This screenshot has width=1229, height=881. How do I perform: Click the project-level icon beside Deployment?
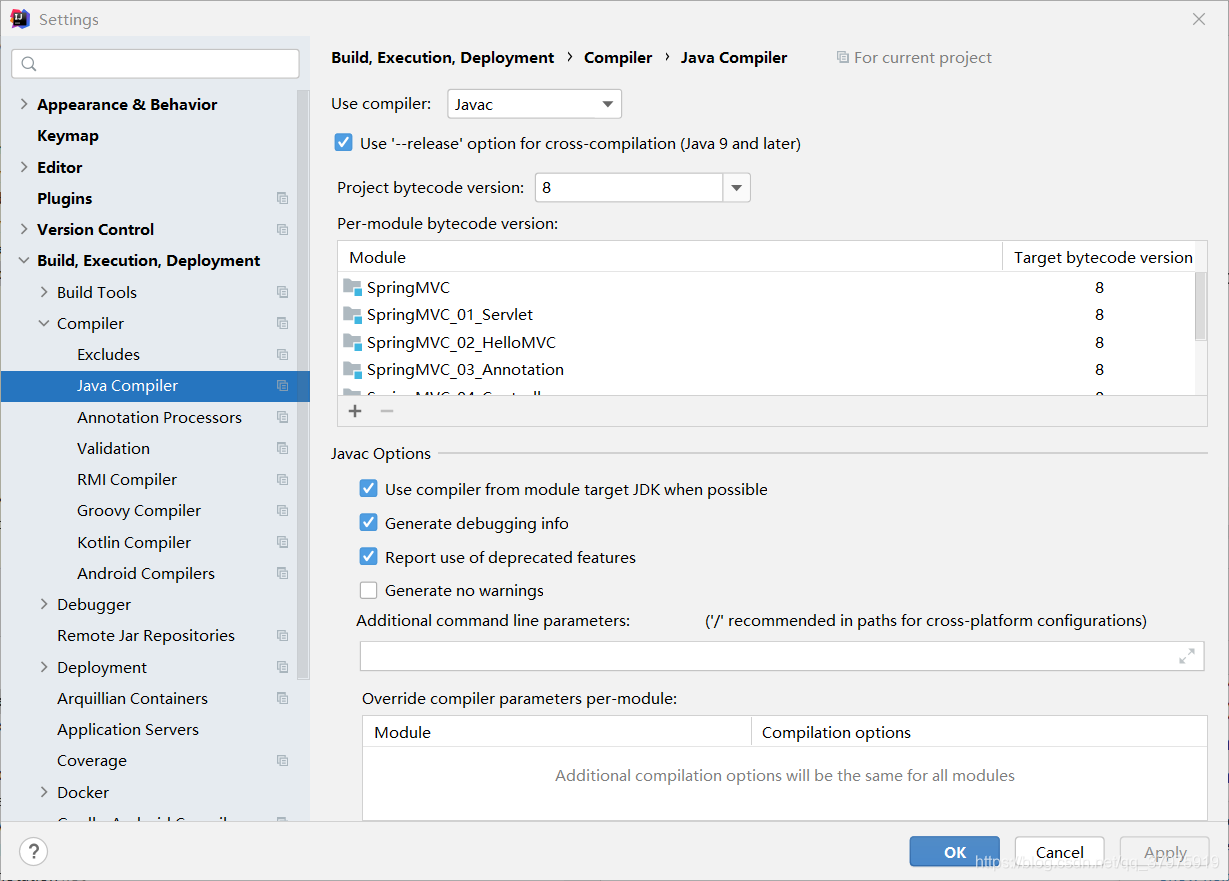pyautogui.click(x=282, y=667)
